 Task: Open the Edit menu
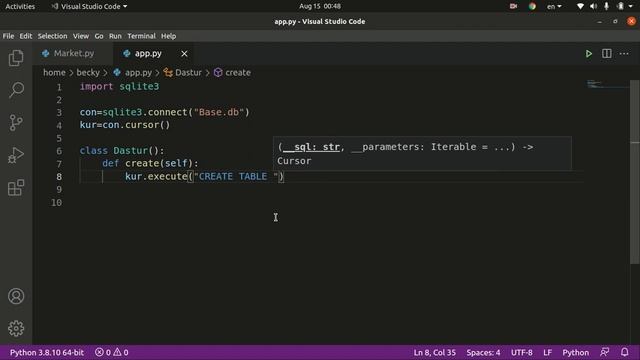[26, 36]
